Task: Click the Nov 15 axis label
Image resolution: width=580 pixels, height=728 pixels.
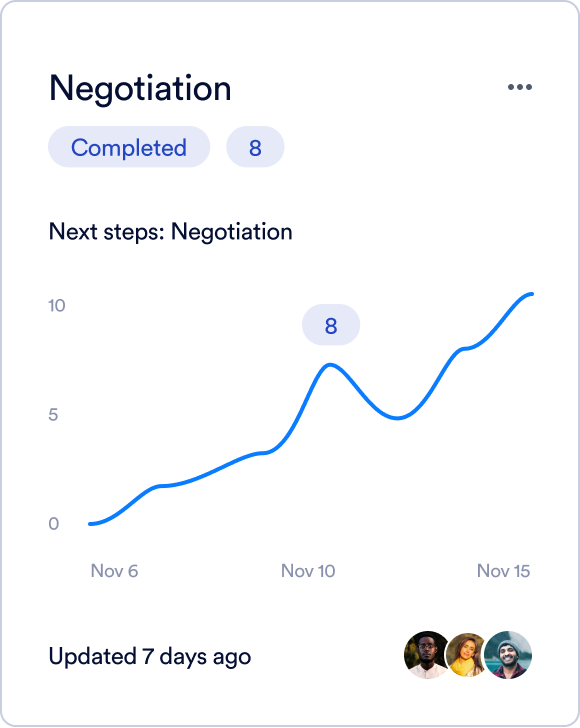Action: (503, 571)
